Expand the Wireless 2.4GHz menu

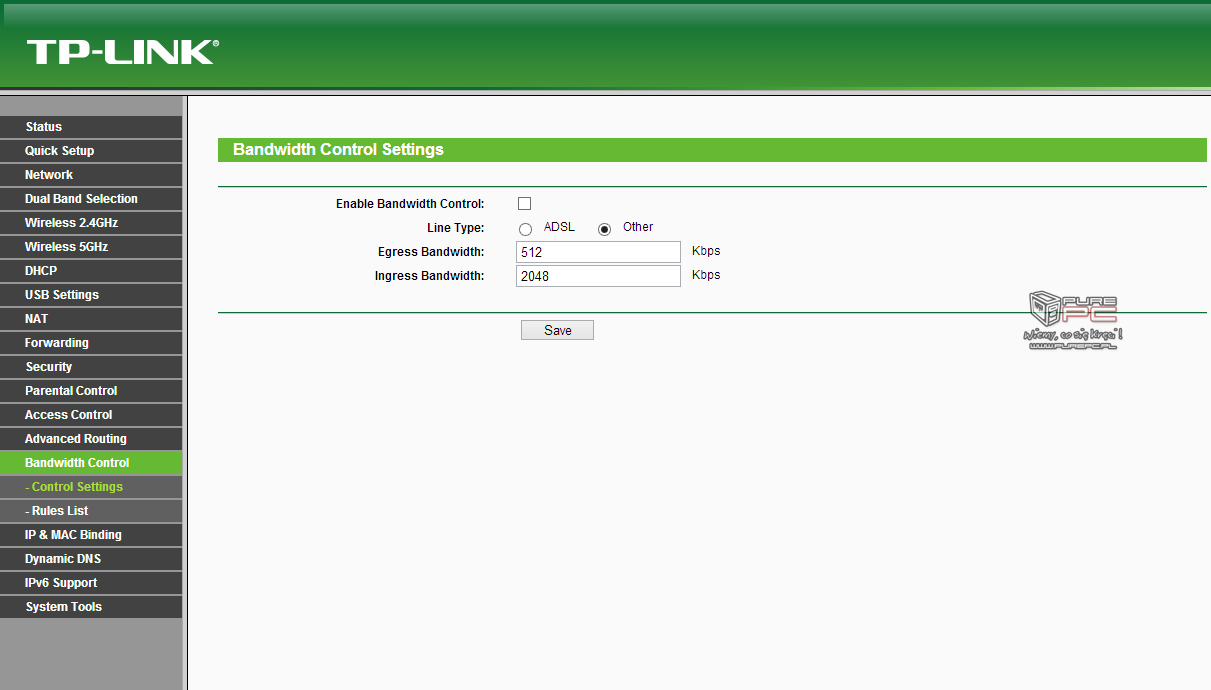(71, 223)
